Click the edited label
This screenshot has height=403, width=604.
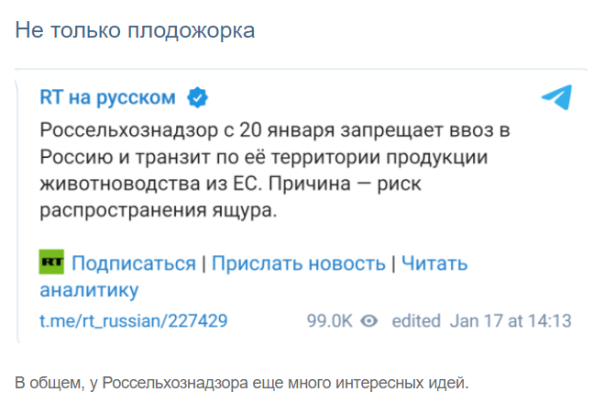tap(416, 321)
